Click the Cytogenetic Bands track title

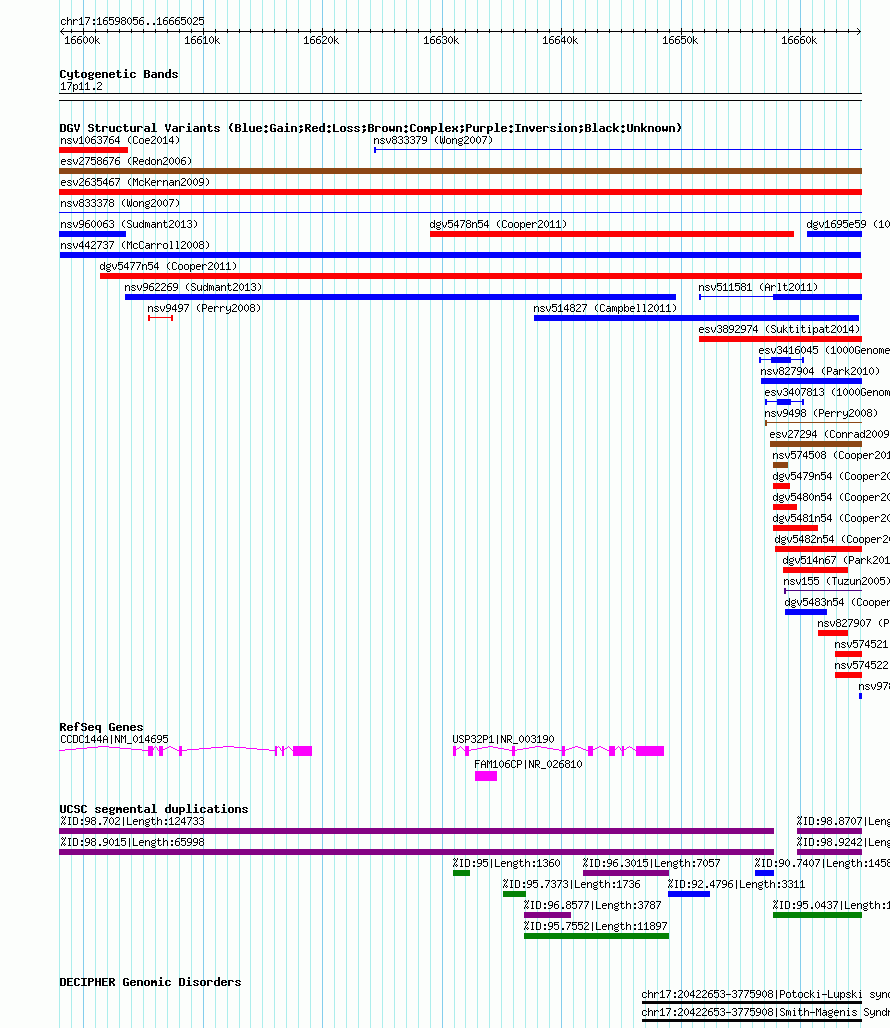(119, 74)
